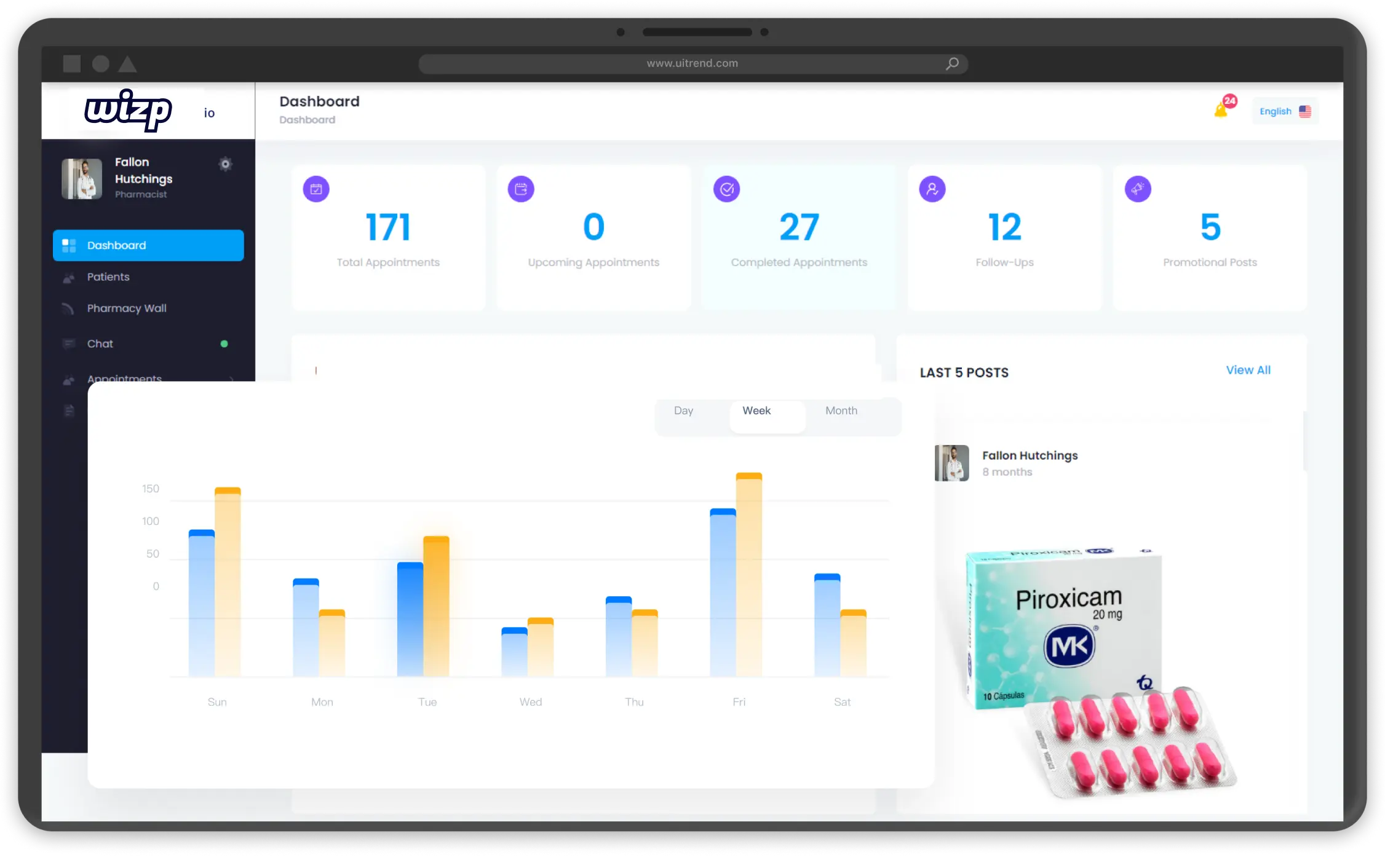Click the Pharmacist role label
The image size is (1385, 868).
[x=141, y=194]
